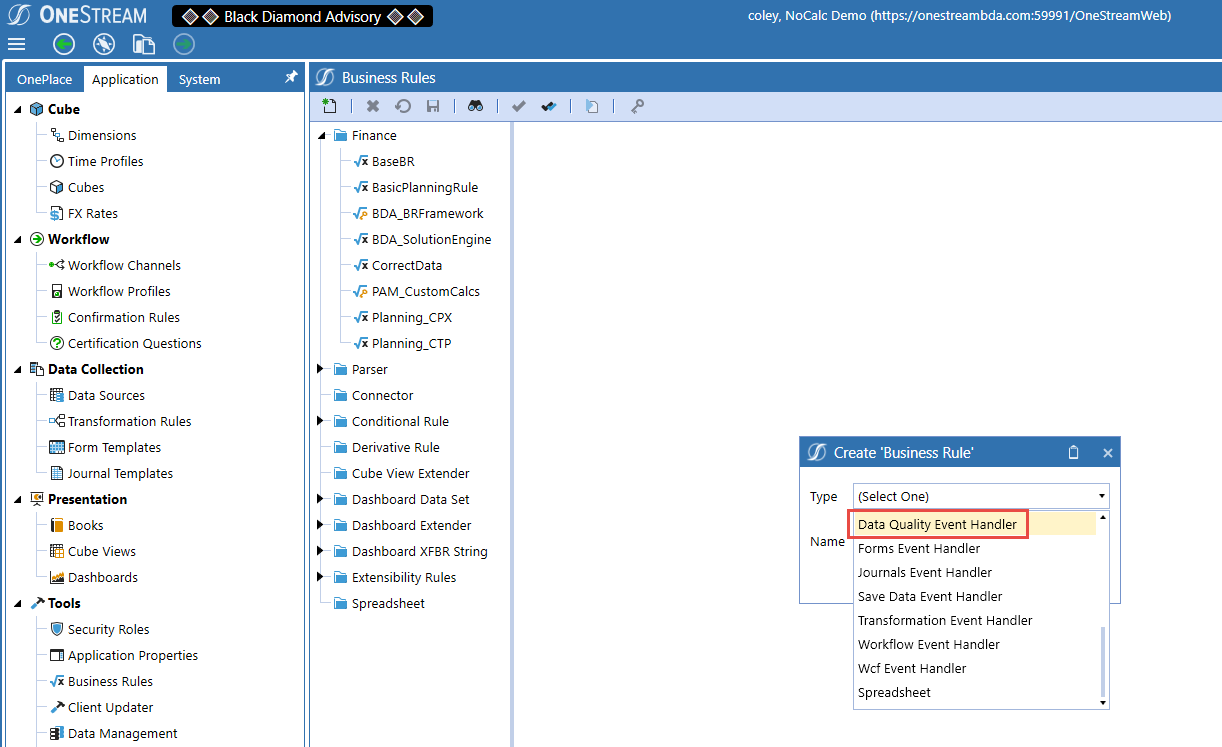Screen dimensions: 1222x747
Task: Open Application Properties
Action: coord(133,655)
